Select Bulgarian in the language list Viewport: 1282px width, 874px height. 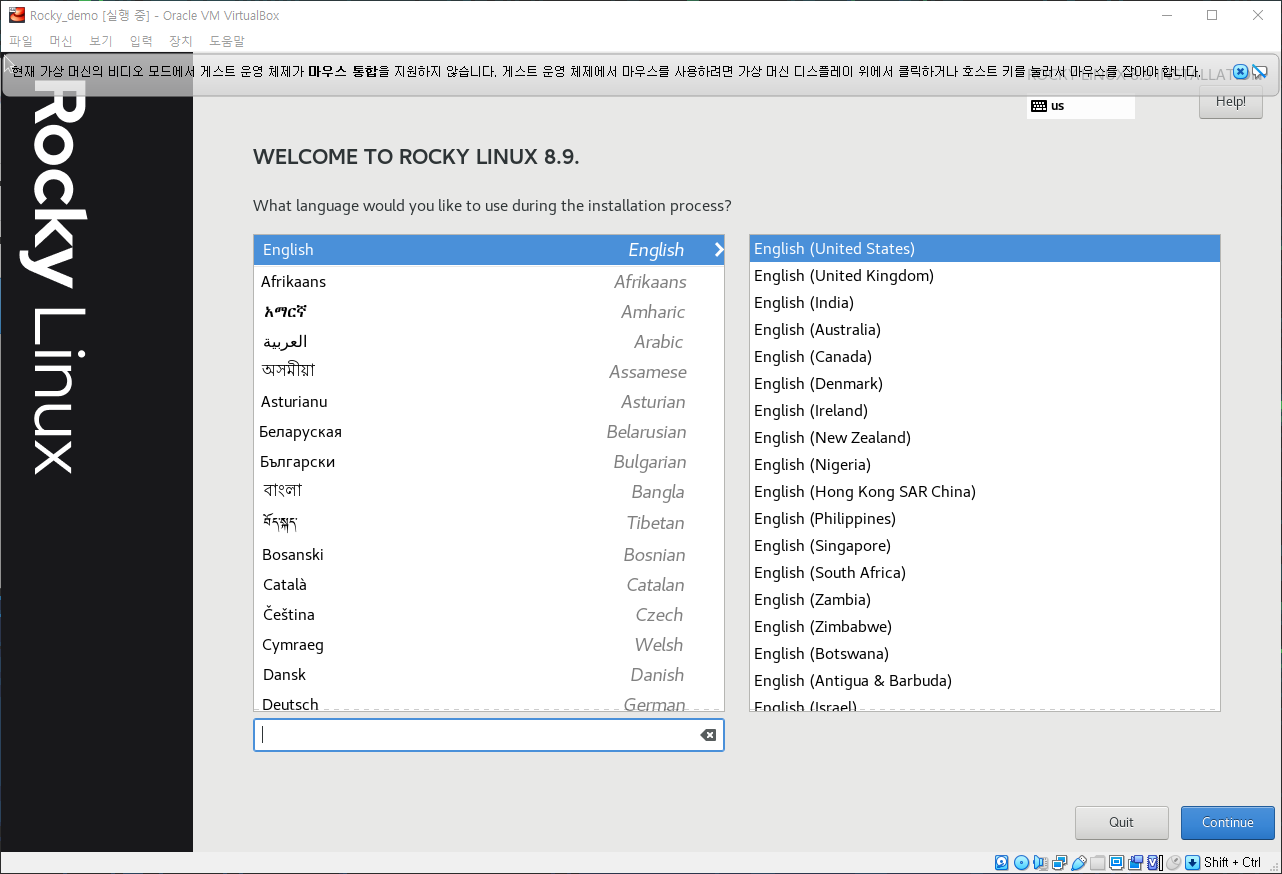[x=489, y=462]
